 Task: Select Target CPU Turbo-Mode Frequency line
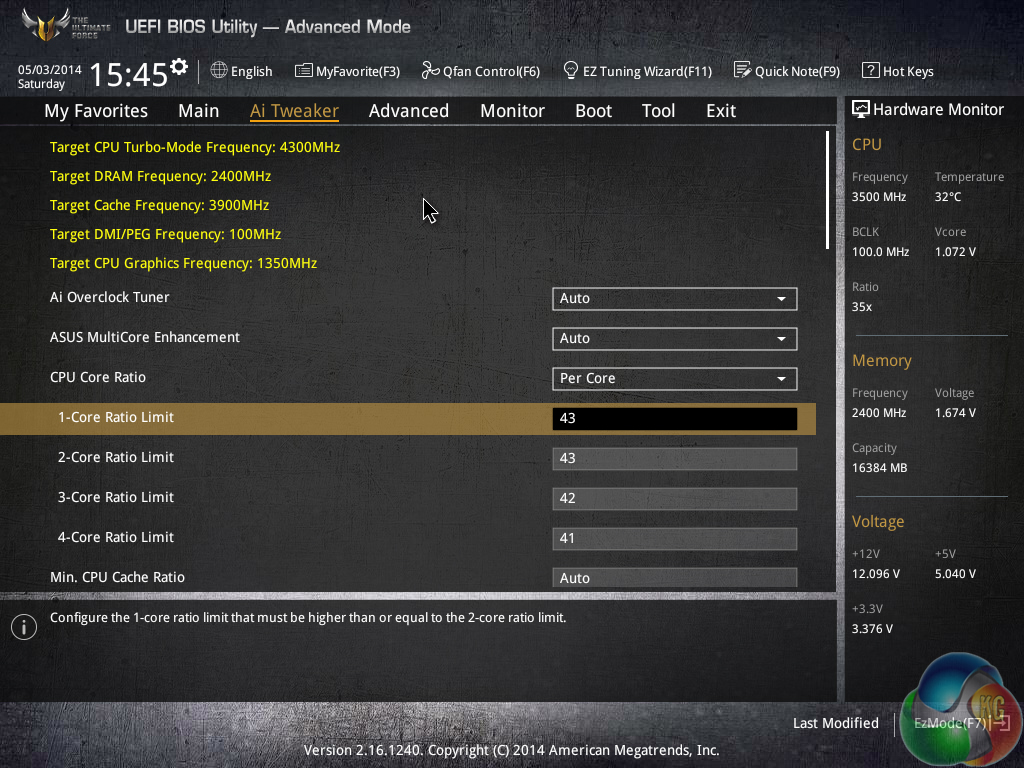click(x=195, y=148)
